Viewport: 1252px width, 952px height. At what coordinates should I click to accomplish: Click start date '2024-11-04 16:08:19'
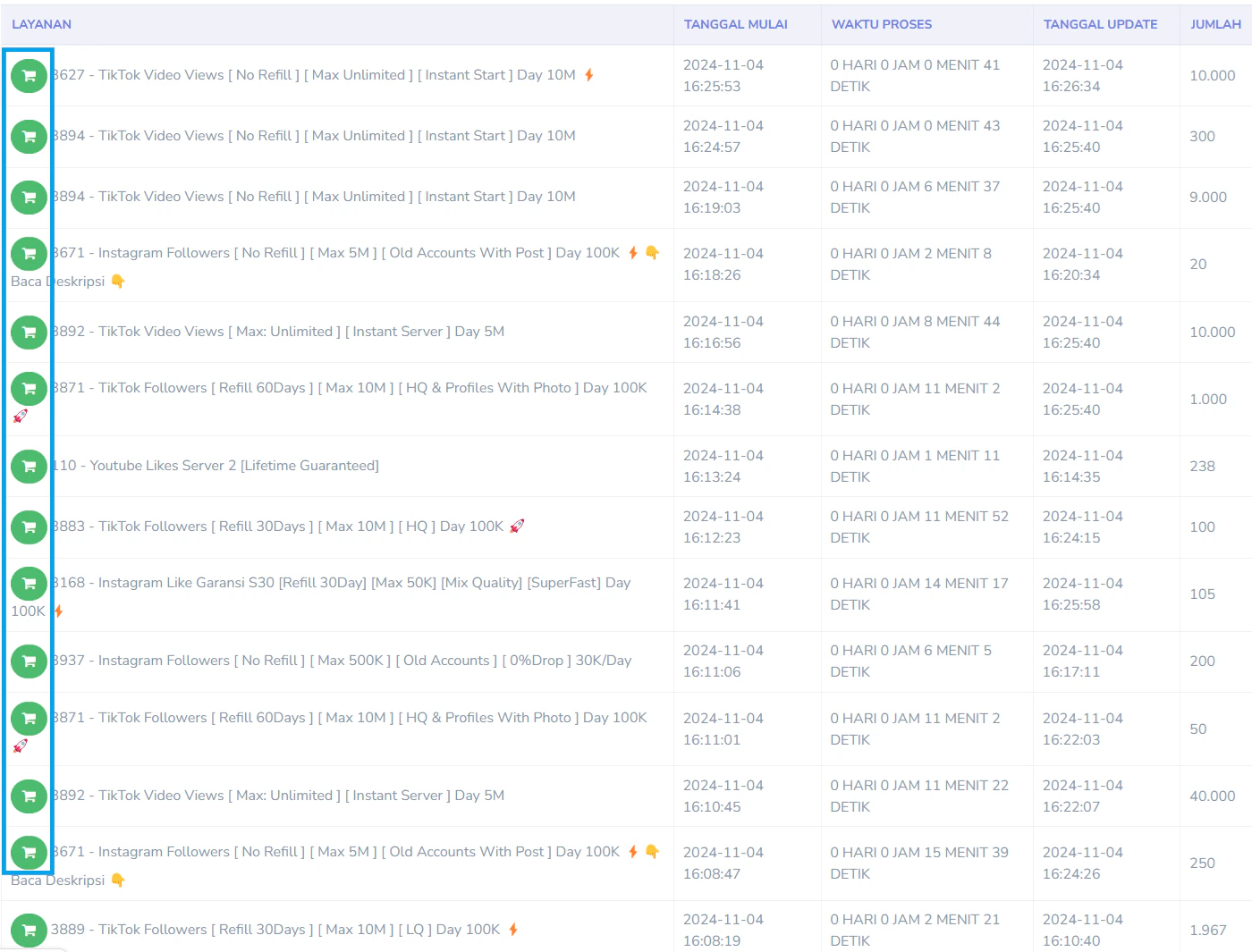[723, 931]
